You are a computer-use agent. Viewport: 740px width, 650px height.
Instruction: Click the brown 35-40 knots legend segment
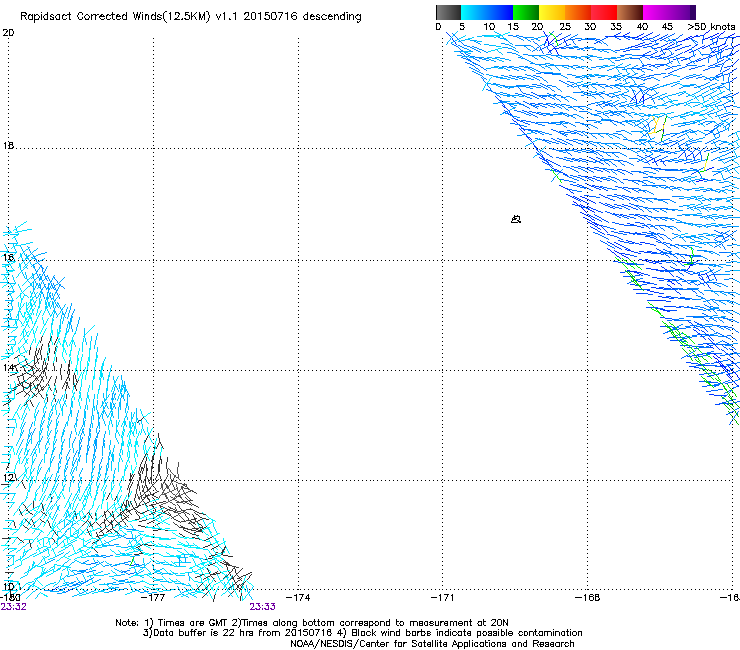click(630, 12)
